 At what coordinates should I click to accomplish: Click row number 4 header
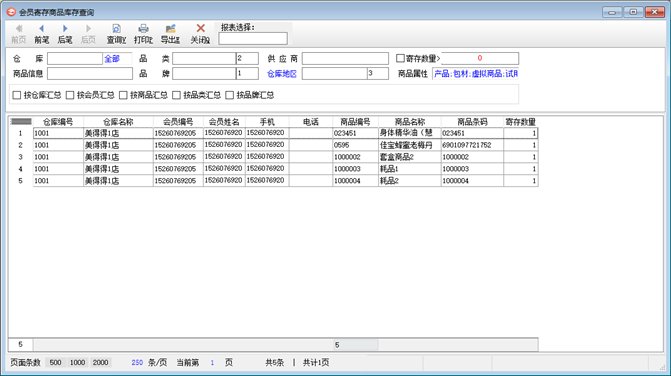(x=21, y=169)
